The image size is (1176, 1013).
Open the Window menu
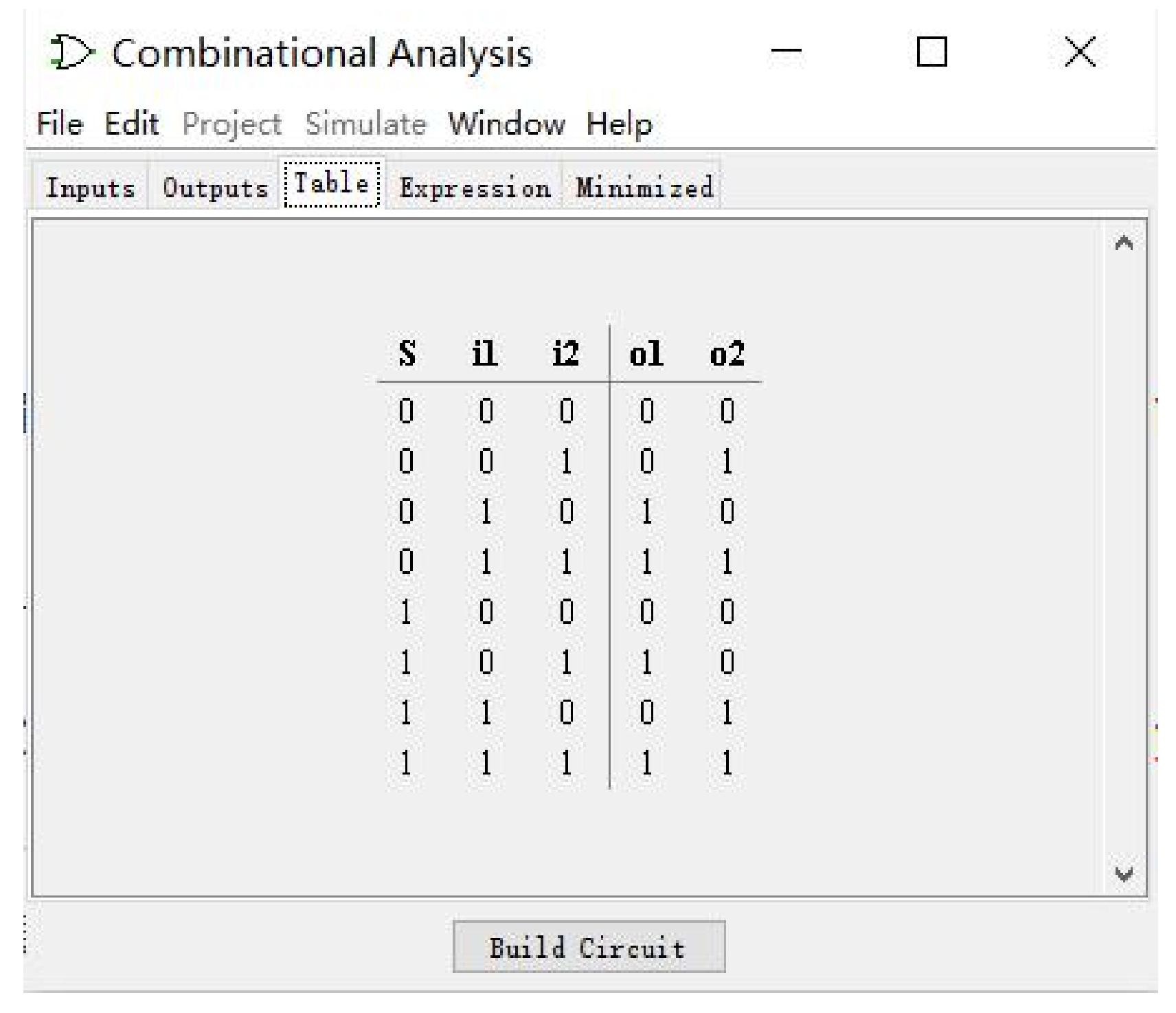(x=507, y=124)
